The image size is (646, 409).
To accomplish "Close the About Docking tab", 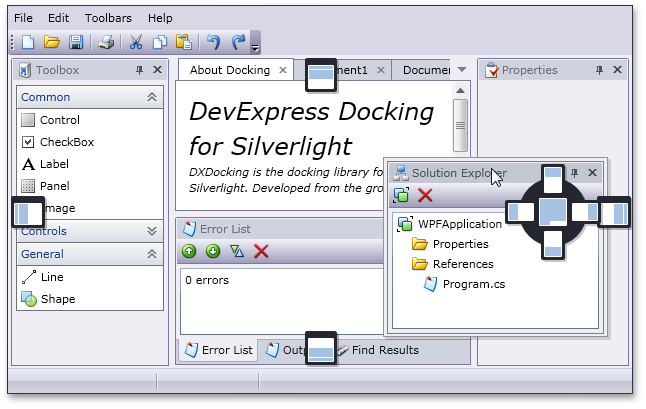I will tap(283, 70).
